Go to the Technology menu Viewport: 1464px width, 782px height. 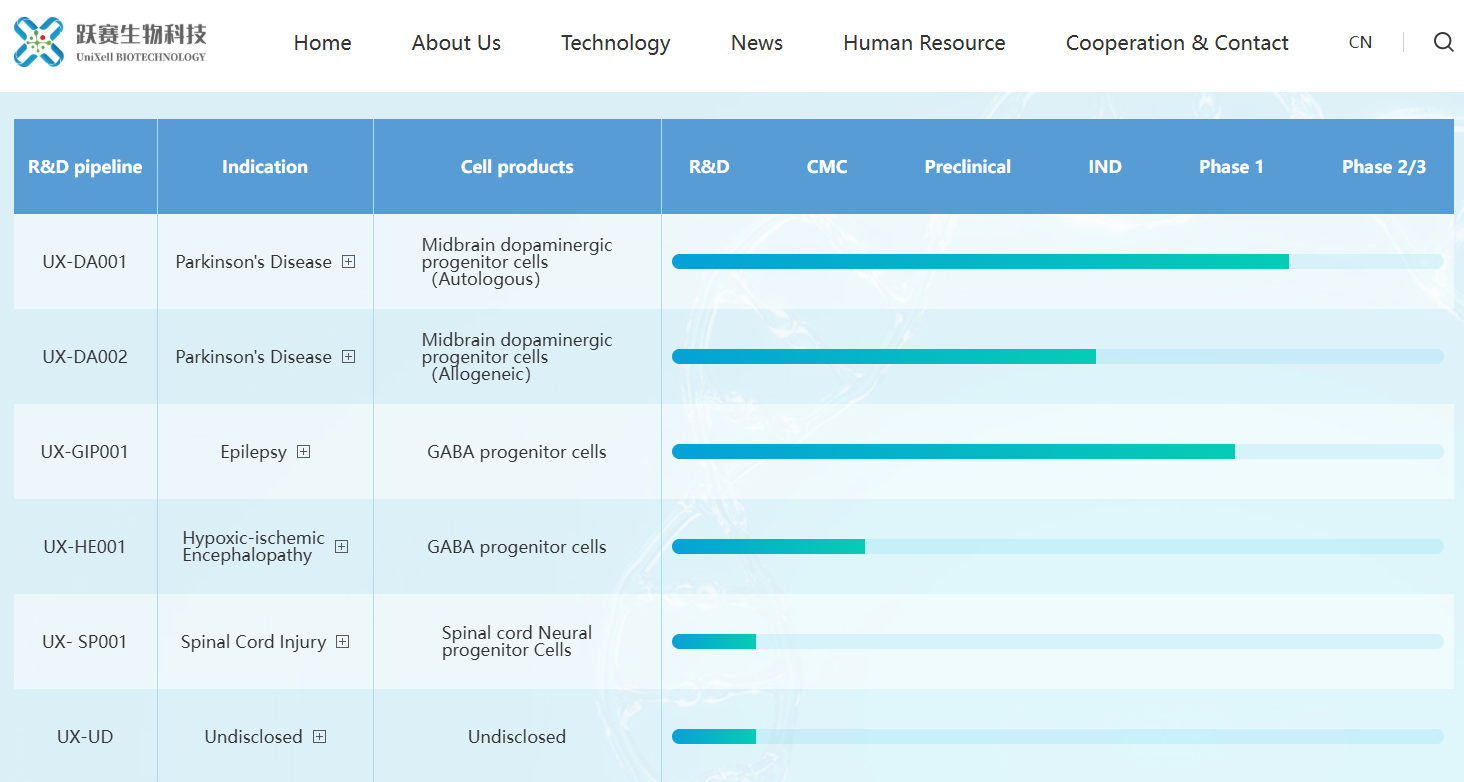[615, 43]
